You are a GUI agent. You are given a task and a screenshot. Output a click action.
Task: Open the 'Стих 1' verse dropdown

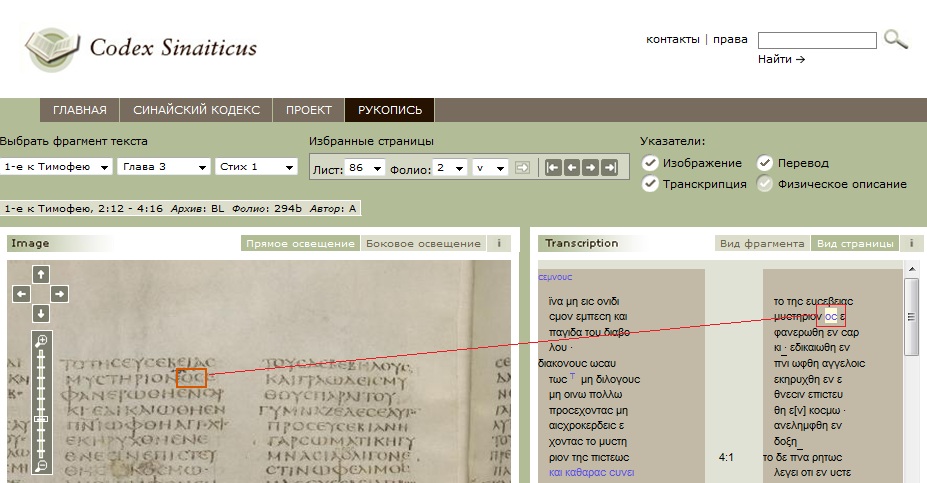click(x=255, y=167)
